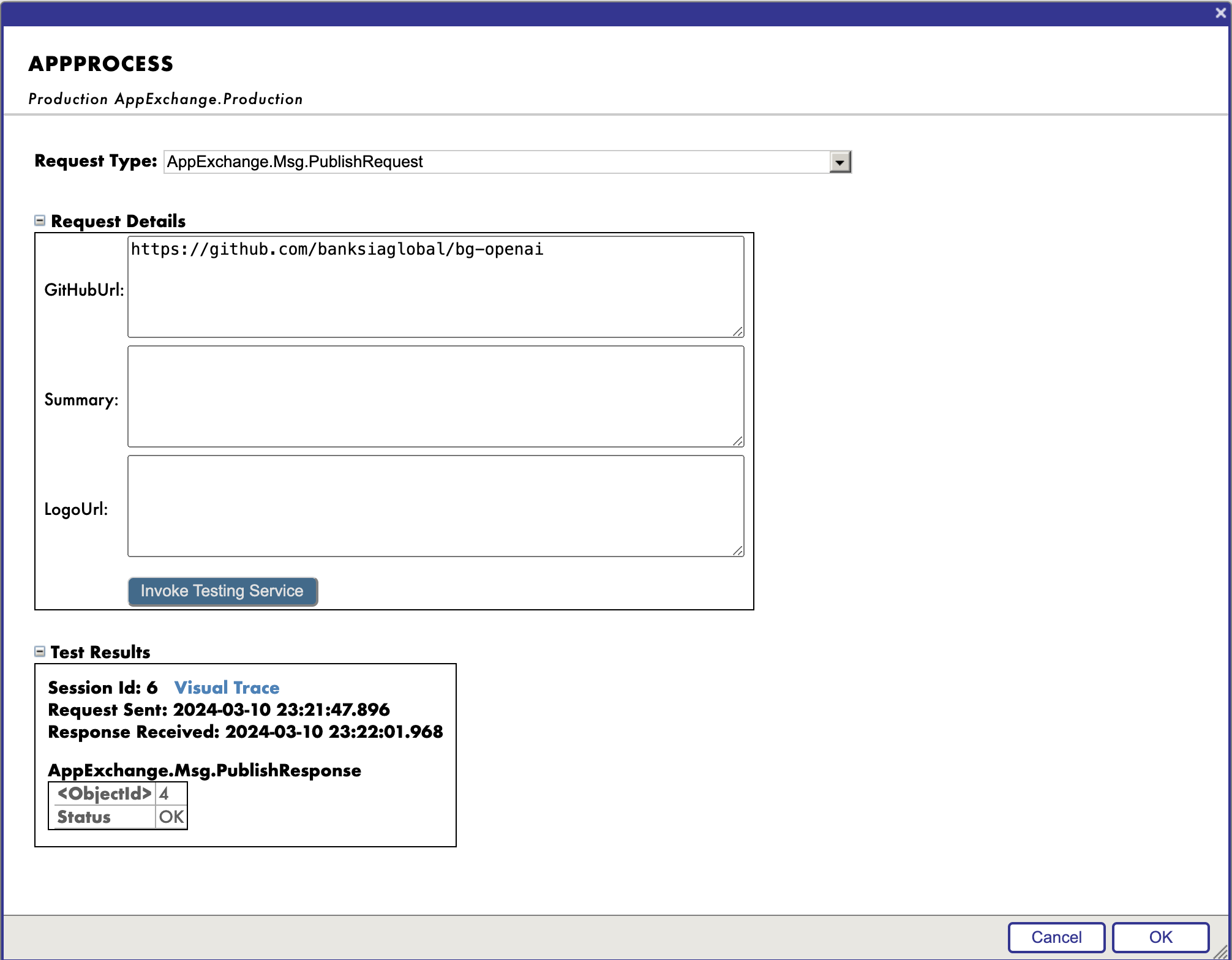The width and height of the screenshot is (1232, 960).
Task: Grab the Summary textarea resize handle
Action: [738, 441]
